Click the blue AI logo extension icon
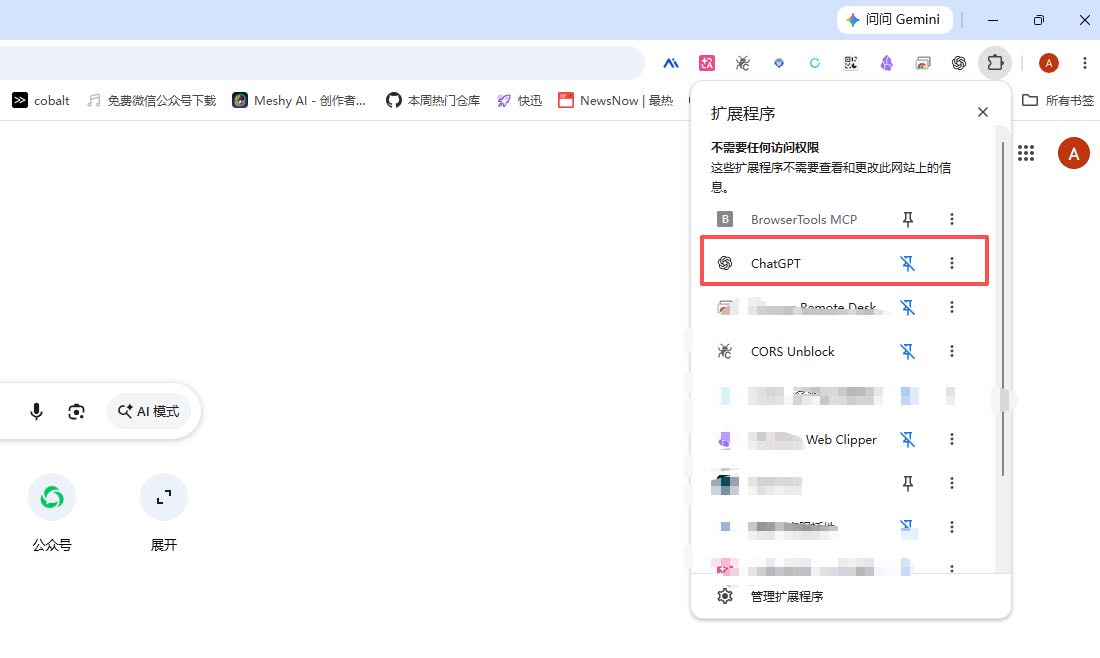Image resolution: width=1100 pixels, height=658 pixels. [671, 63]
